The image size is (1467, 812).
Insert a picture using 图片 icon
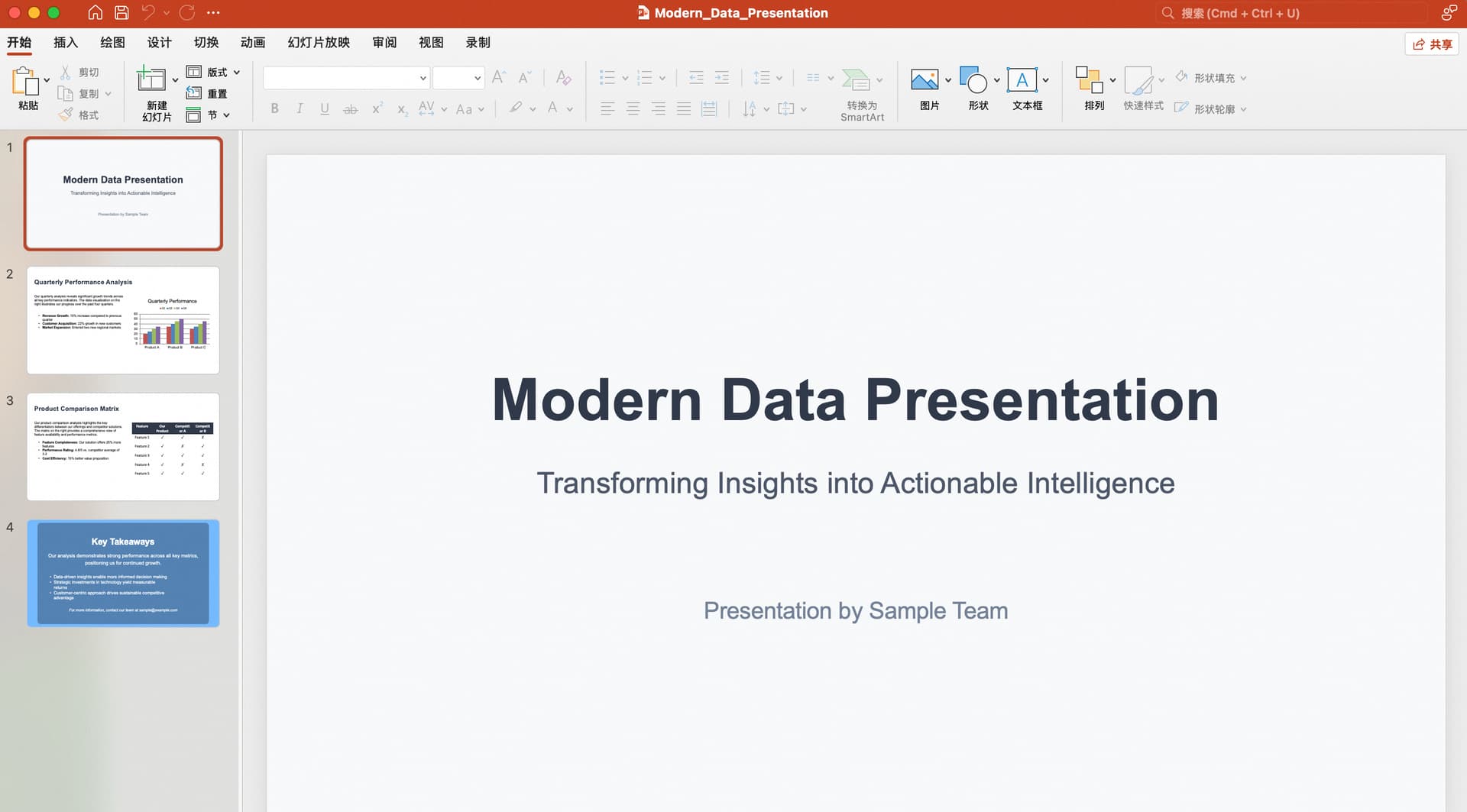coord(924,80)
